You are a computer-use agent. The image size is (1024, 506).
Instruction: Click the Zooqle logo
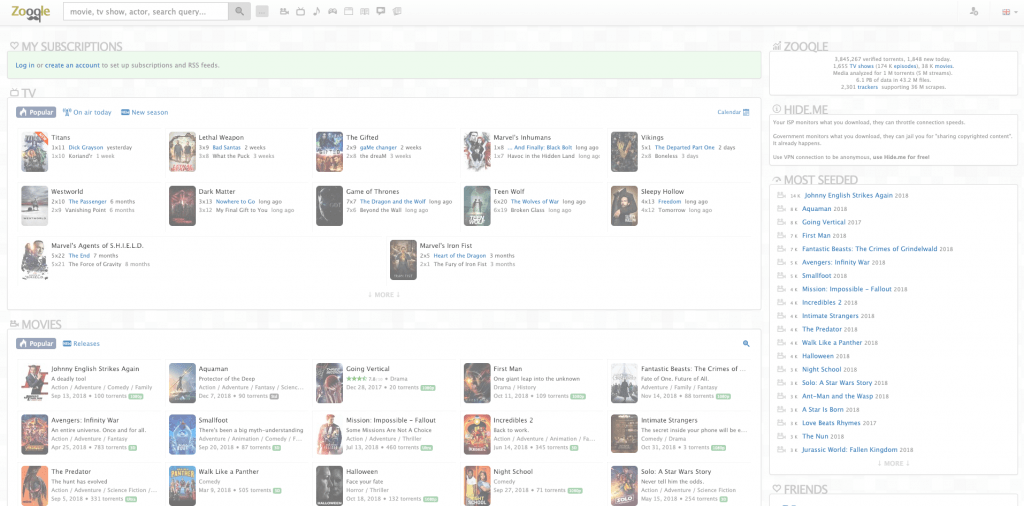coord(30,11)
